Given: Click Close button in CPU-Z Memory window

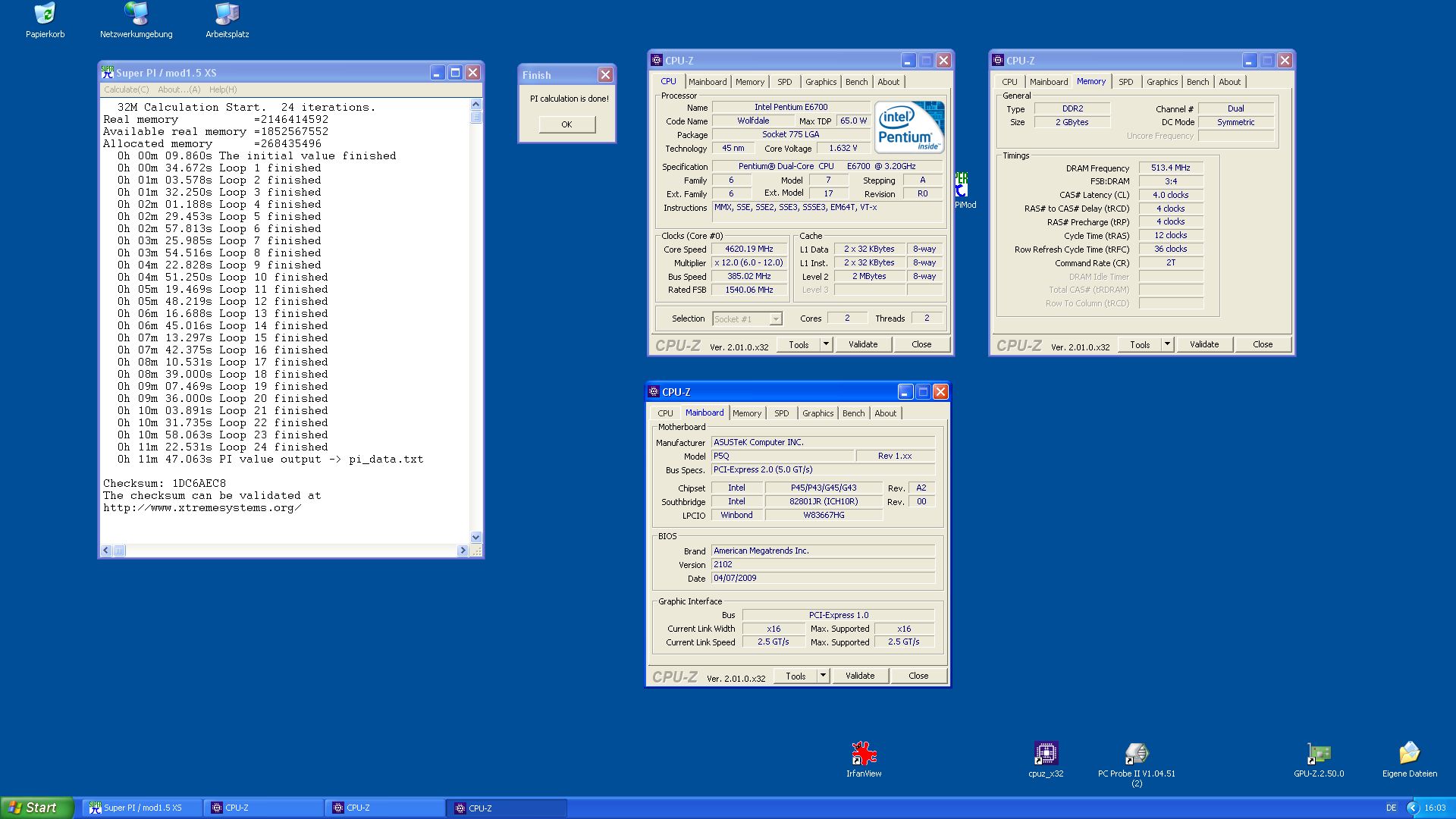Looking at the screenshot, I should (x=1263, y=344).
